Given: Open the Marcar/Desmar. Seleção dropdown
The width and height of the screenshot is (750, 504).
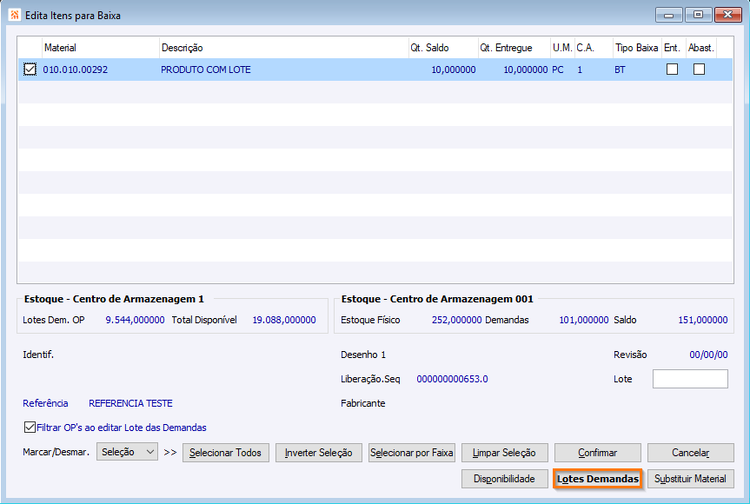Looking at the screenshot, I should click(x=127, y=452).
